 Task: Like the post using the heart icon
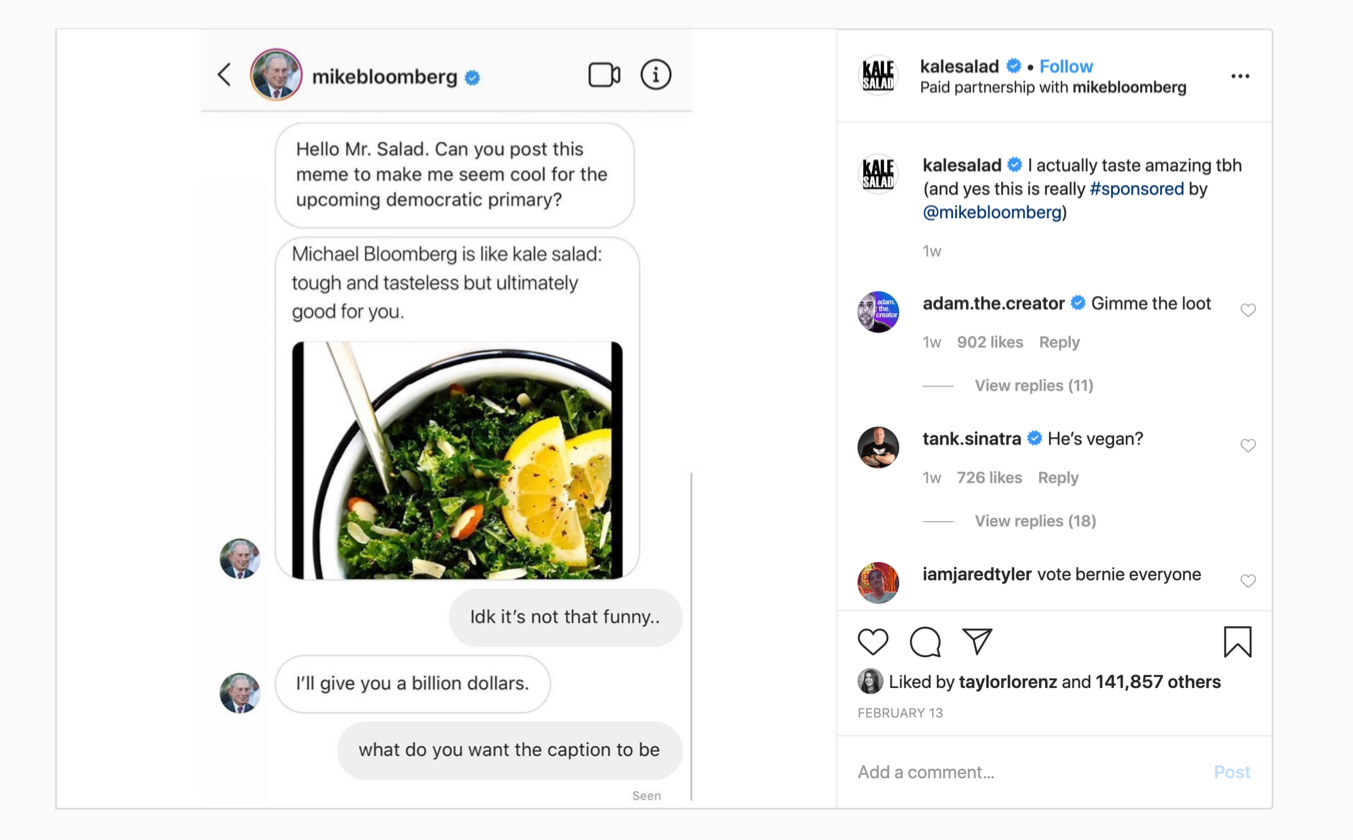pyautogui.click(x=872, y=642)
